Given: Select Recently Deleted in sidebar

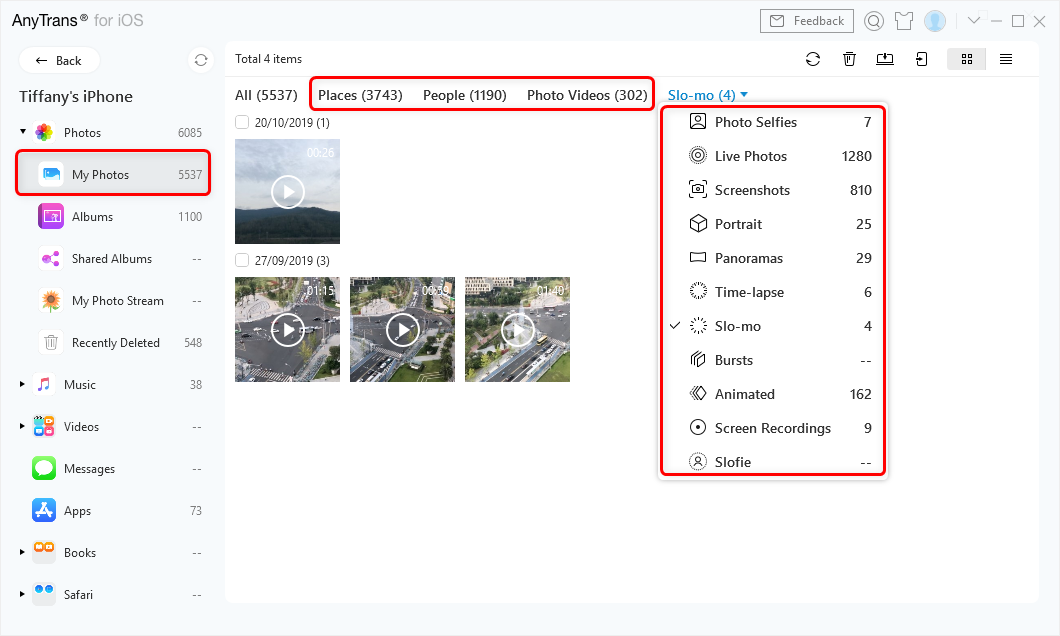Looking at the screenshot, I should pos(115,343).
